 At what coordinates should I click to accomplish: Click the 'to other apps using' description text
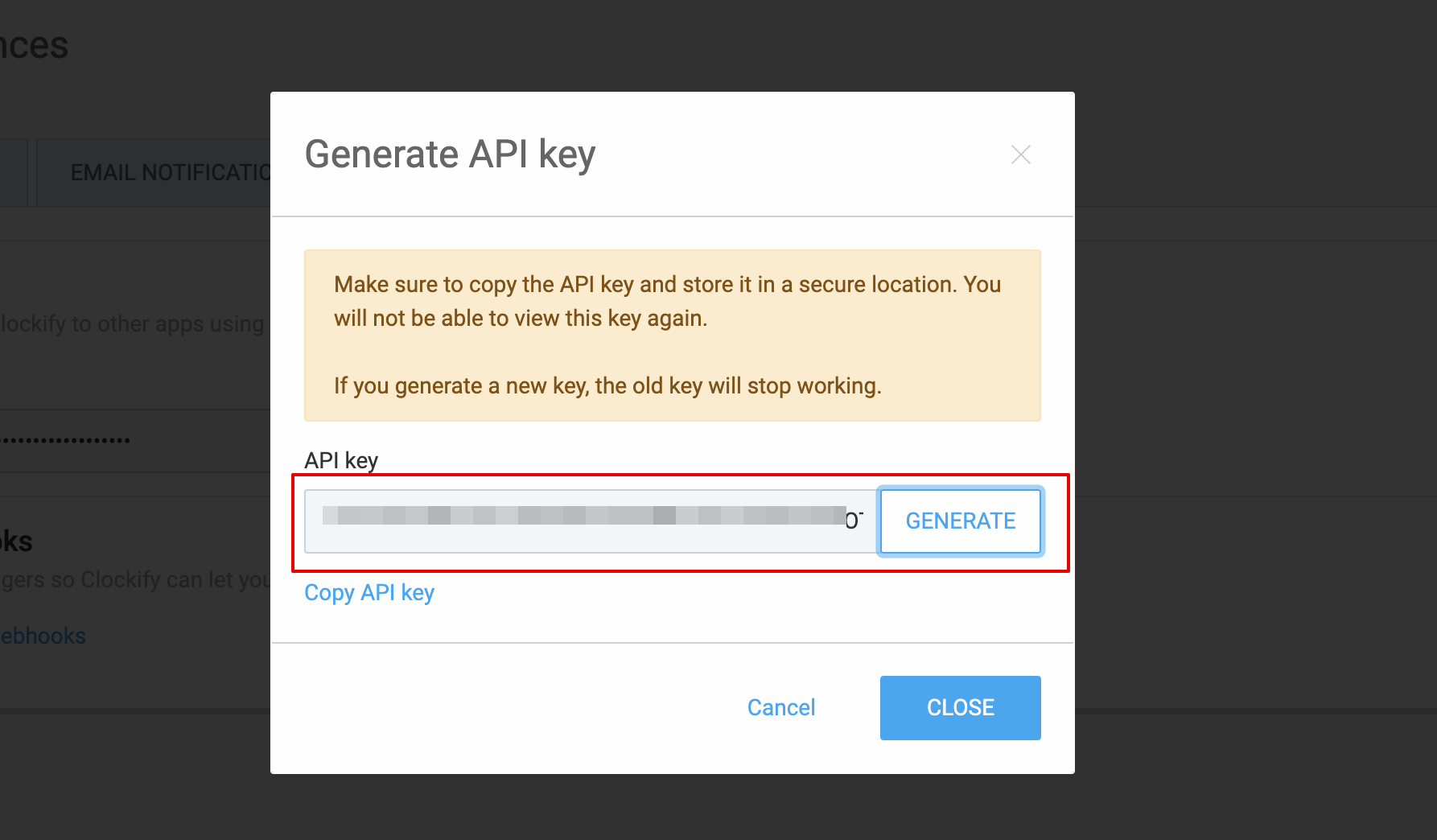pos(133,324)
